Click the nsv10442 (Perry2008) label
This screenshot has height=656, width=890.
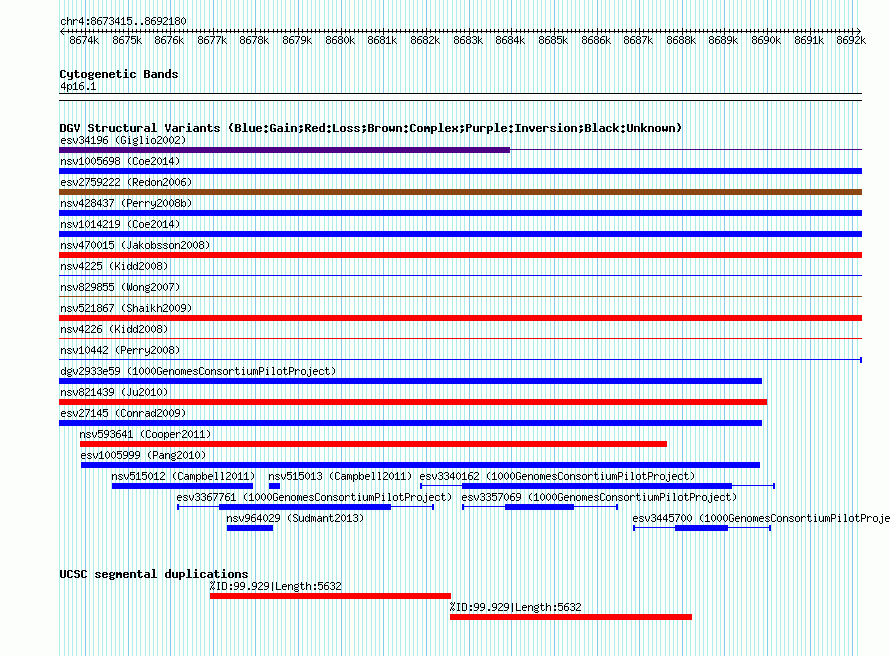120,350
